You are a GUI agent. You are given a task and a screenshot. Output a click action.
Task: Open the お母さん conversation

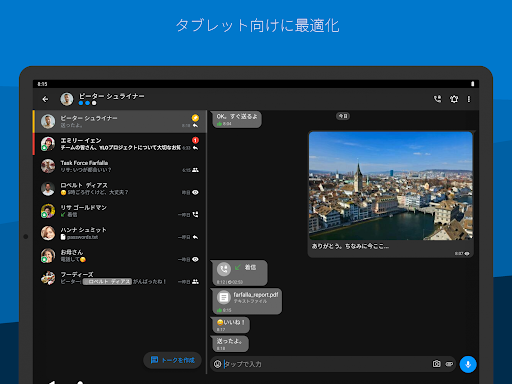pos(120,256)
